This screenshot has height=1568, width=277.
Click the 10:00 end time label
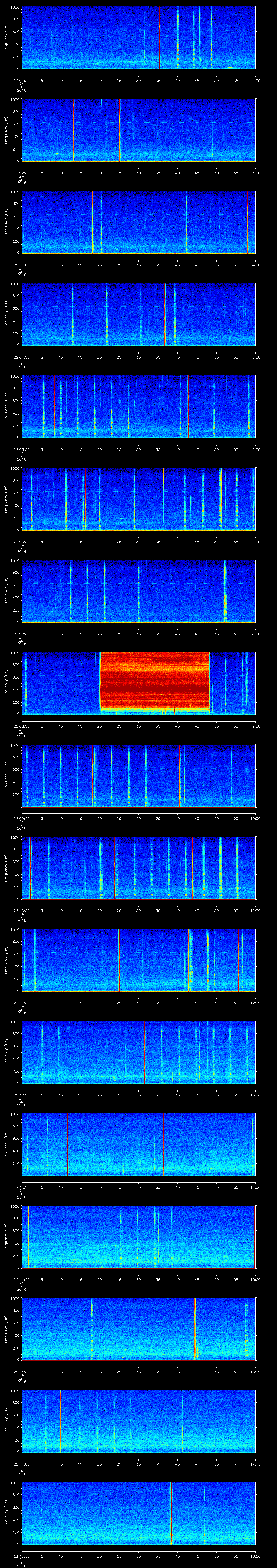[255, 819]
